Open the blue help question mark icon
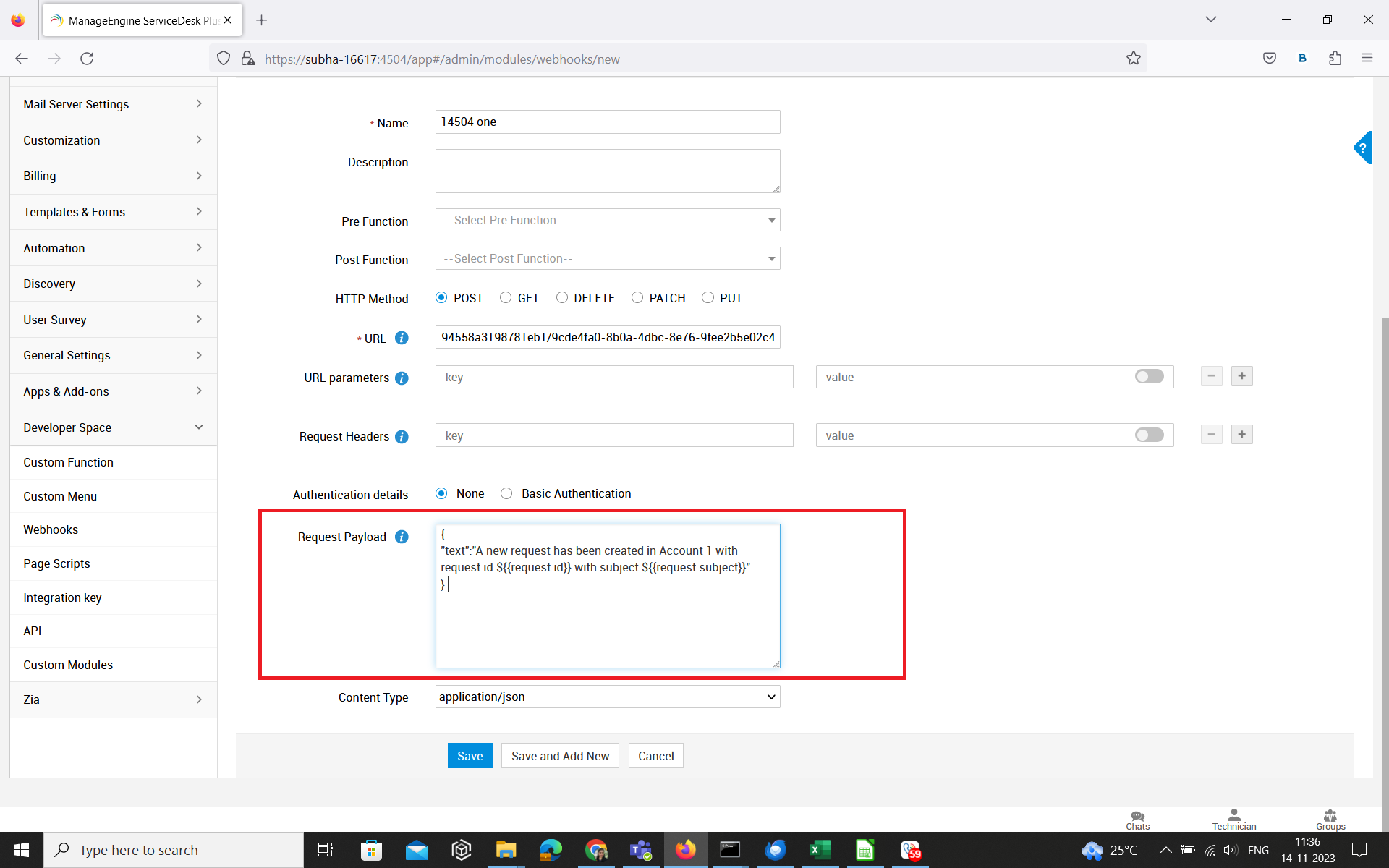The width and height of the screenshot is (1389, 868). (x=1362, y=148)
